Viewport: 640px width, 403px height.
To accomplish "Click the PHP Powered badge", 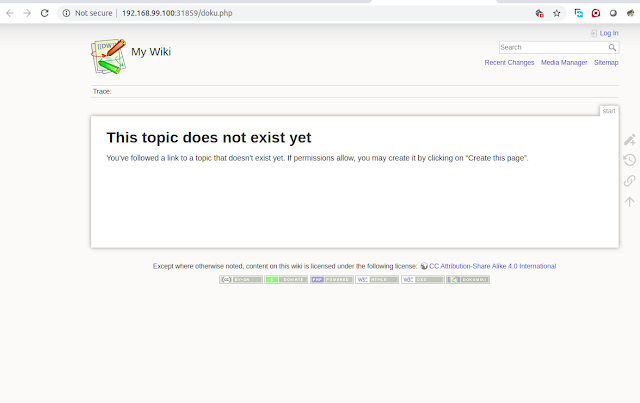I will [331, 280].
